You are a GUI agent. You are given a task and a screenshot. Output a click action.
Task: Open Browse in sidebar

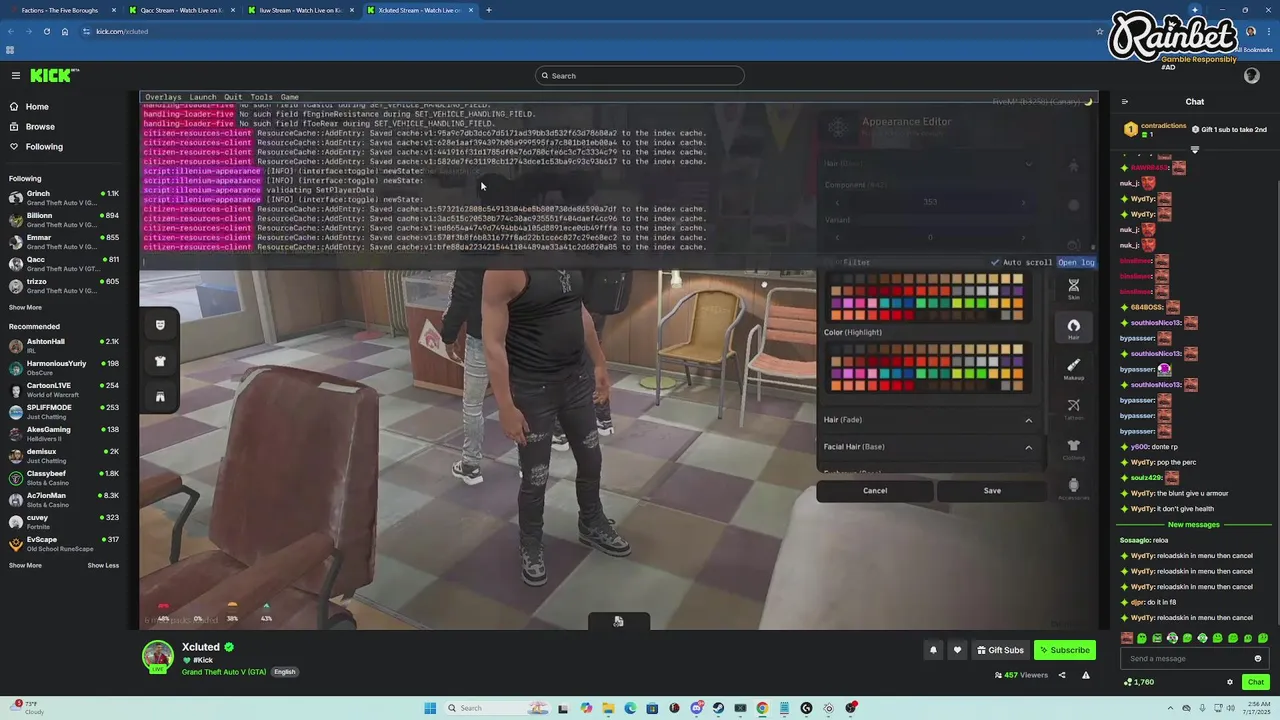point(40,127)
